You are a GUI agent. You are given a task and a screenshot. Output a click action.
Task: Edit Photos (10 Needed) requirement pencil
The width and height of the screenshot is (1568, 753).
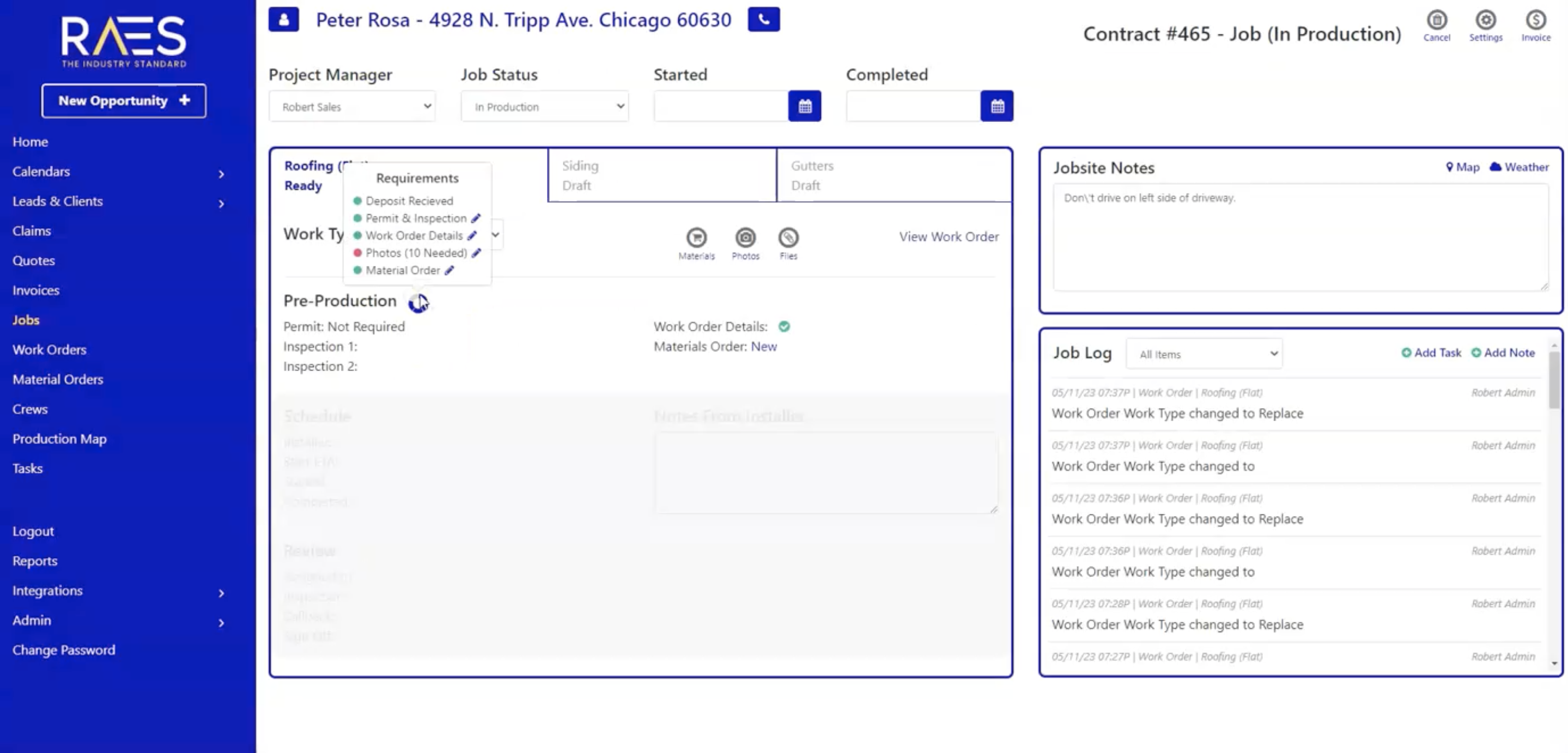[476, 253]
